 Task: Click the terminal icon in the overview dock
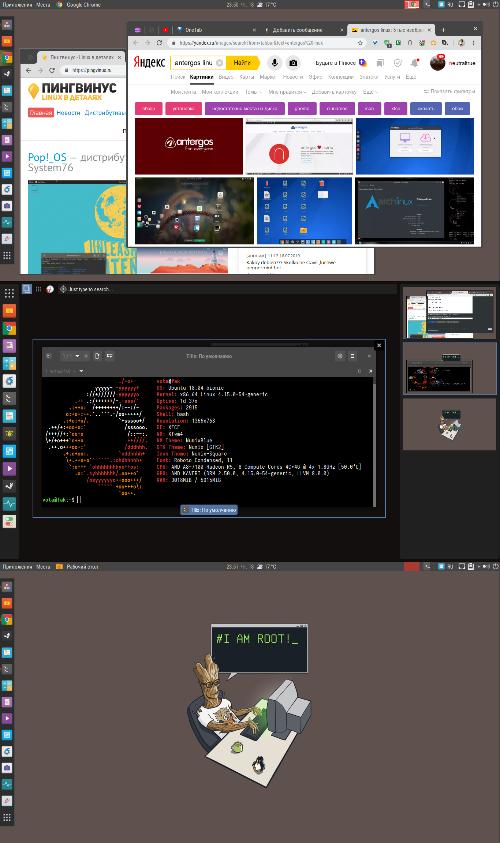(x=9, y=398)
